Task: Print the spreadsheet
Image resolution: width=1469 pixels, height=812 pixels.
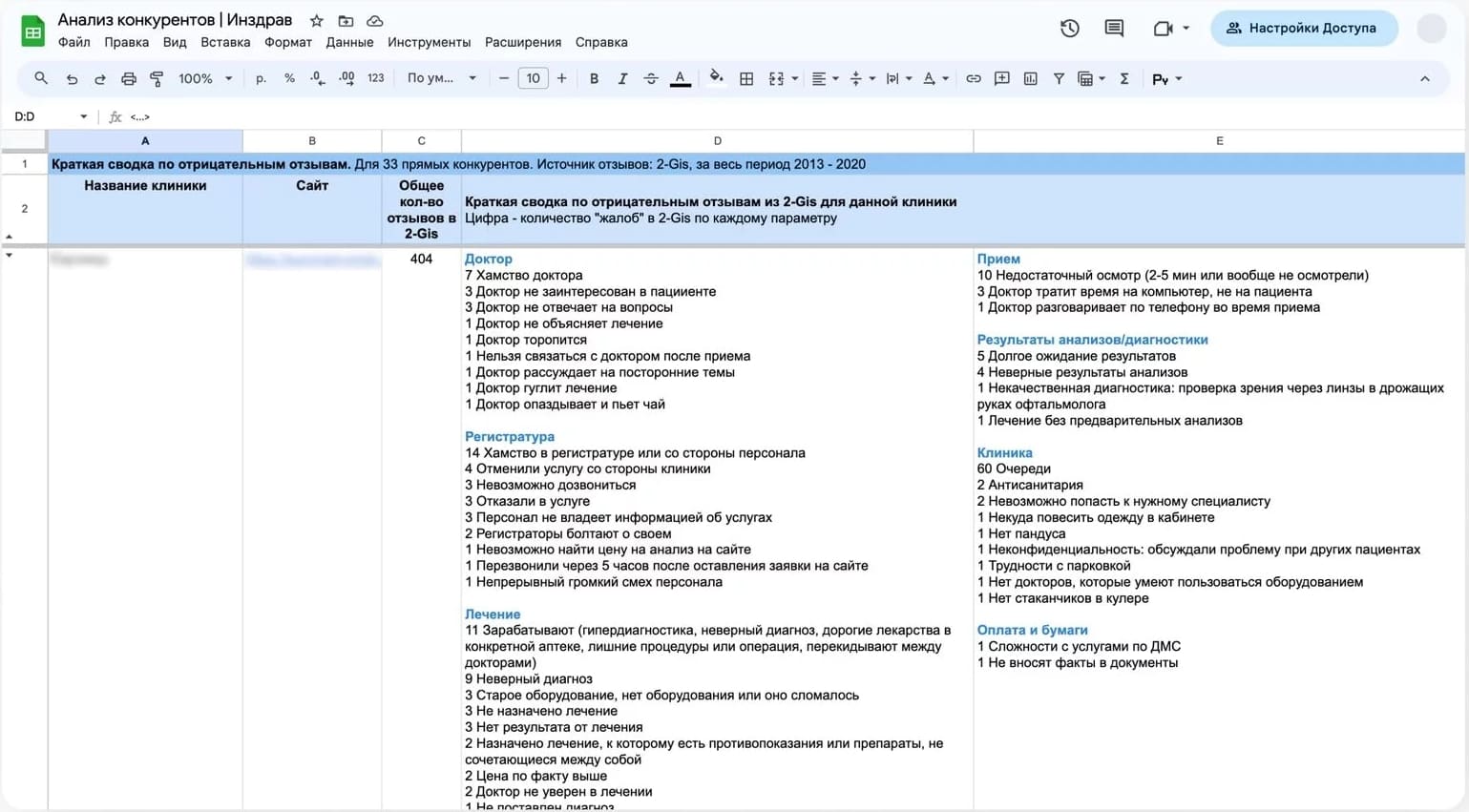Action: point(128,79)
